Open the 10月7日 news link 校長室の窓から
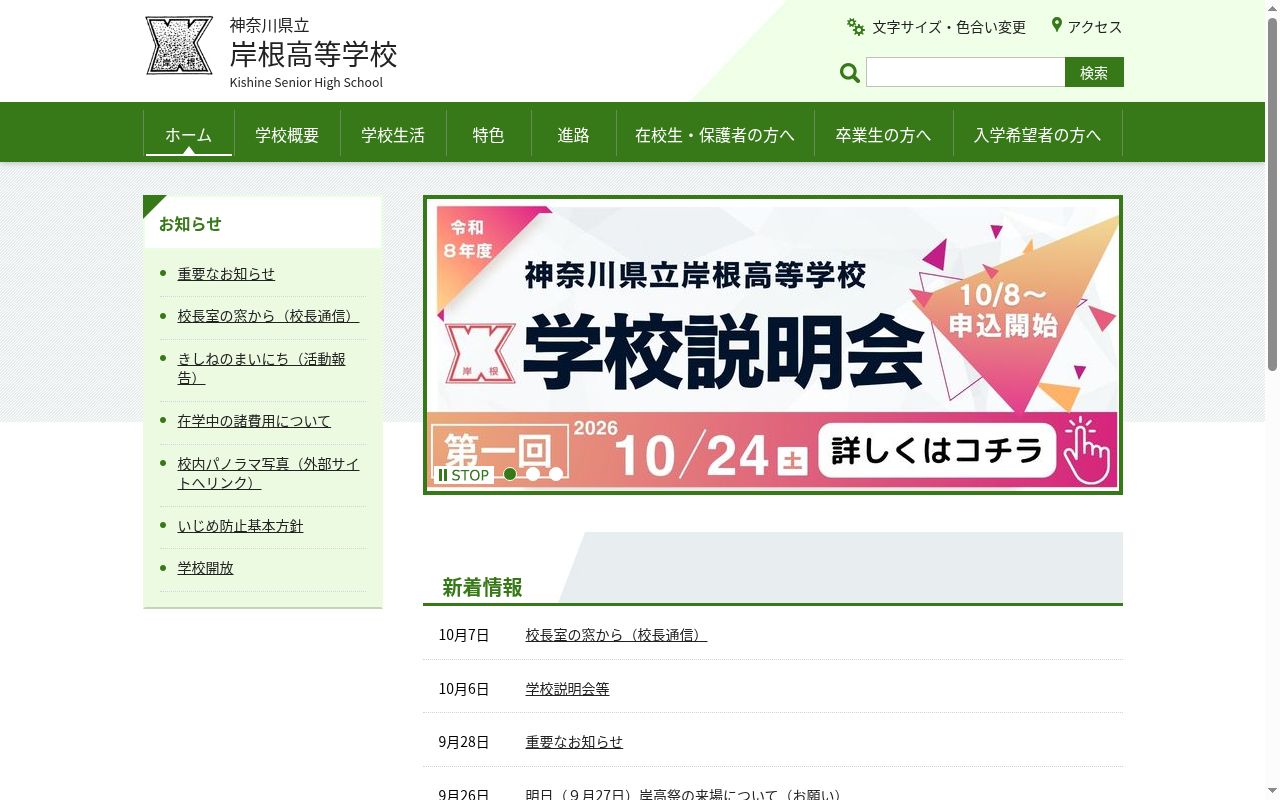Screen dimensions: 1280x800 [x=616, y=635]
